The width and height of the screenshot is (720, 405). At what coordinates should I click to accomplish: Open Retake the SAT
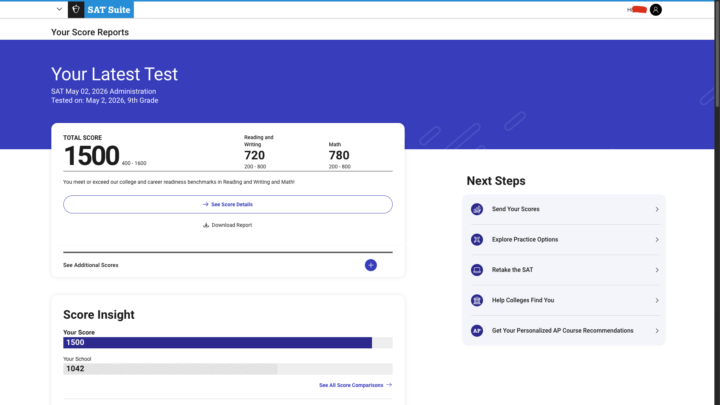[x=564, y=270]
